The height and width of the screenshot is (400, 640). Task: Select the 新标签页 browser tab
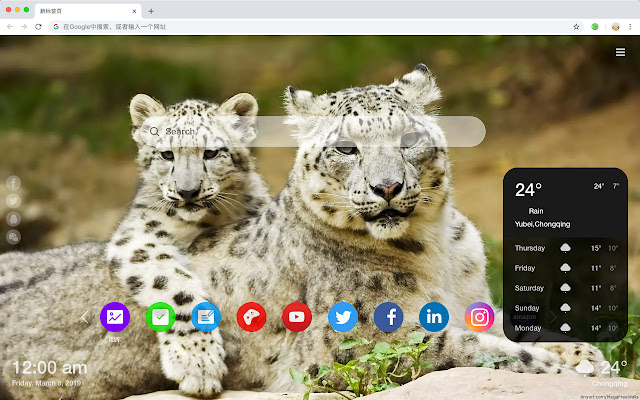[88, 11]
